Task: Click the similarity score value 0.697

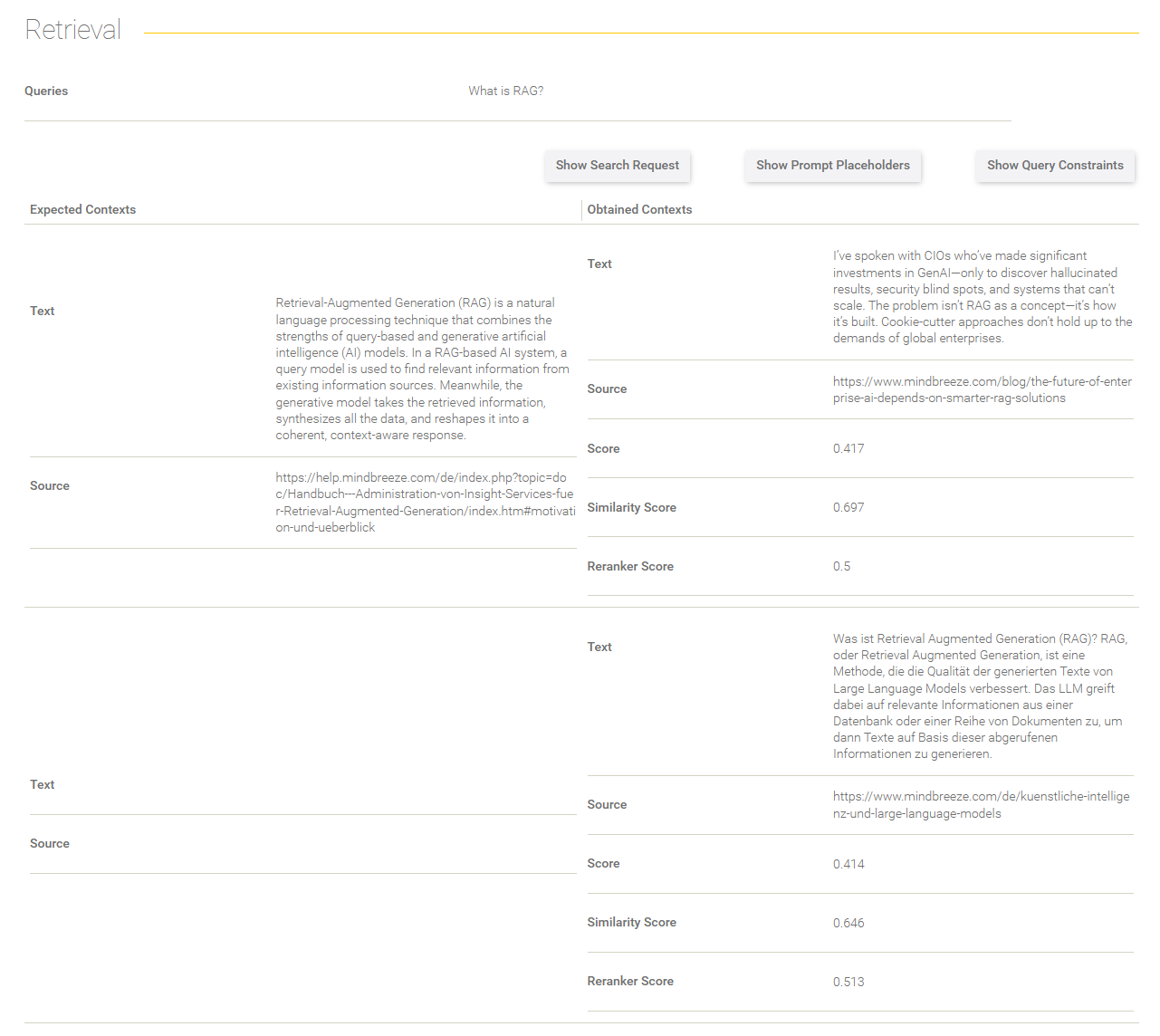Action: coord(848,508)
